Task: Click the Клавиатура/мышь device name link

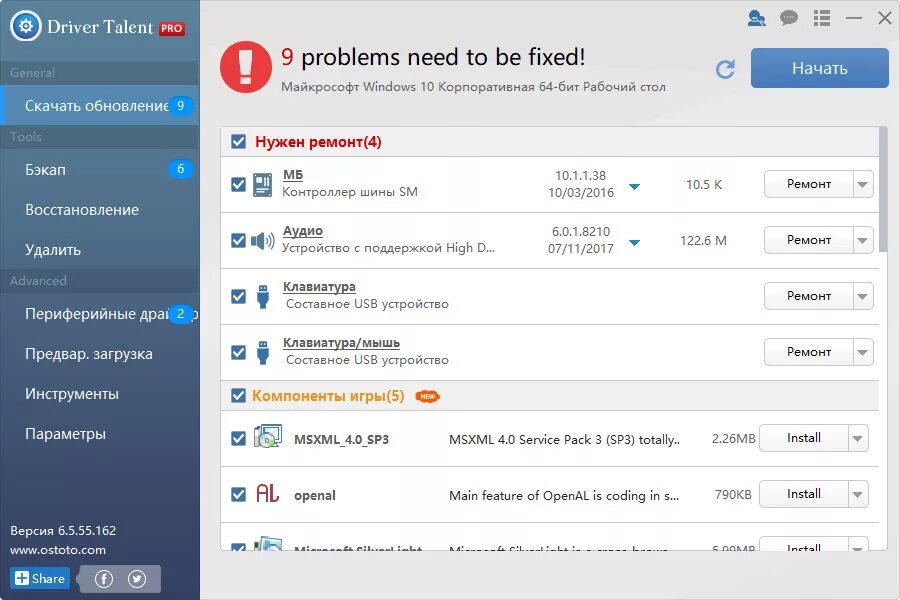Action: pos(342,343)
